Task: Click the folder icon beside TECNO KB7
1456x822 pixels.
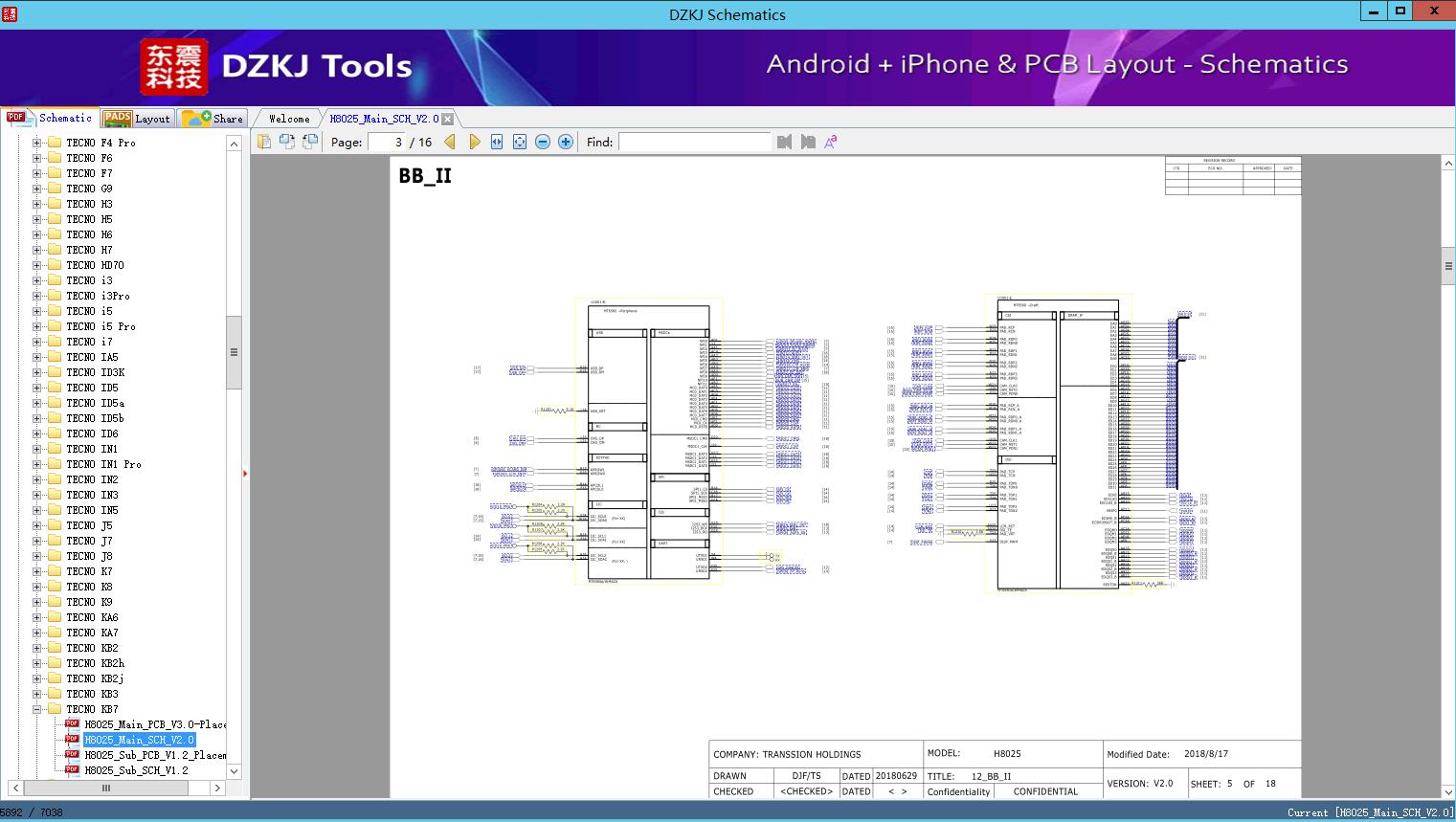Action: tap(56, 709)
